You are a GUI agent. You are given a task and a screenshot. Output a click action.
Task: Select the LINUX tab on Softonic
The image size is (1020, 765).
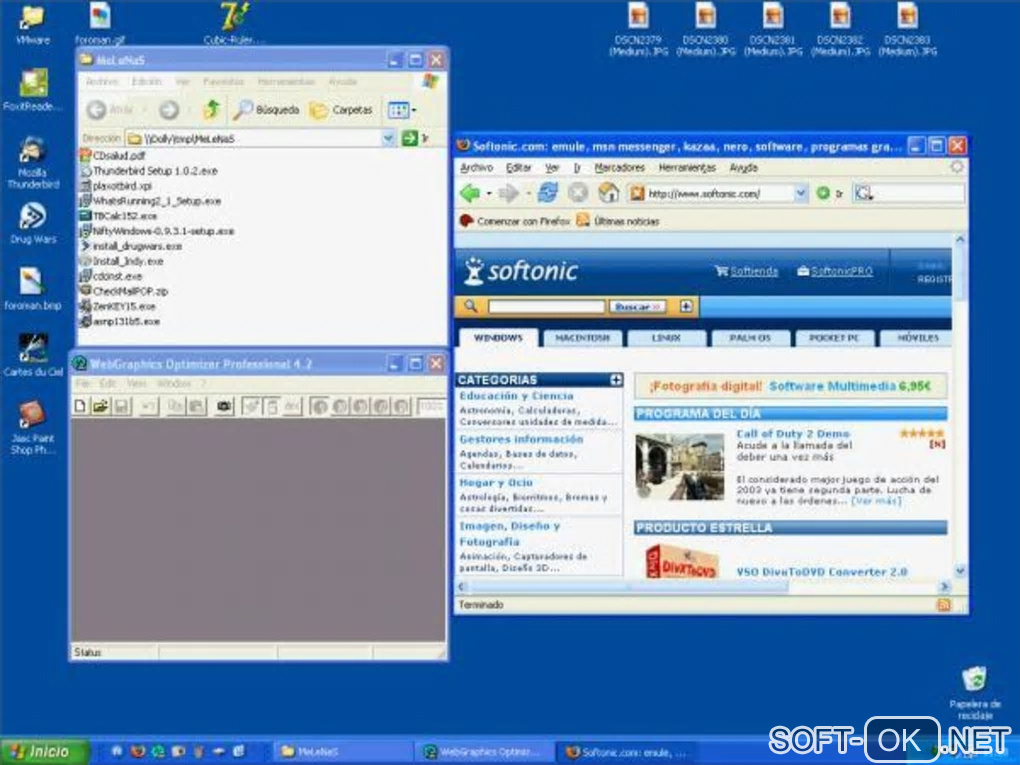click(666, 338)
